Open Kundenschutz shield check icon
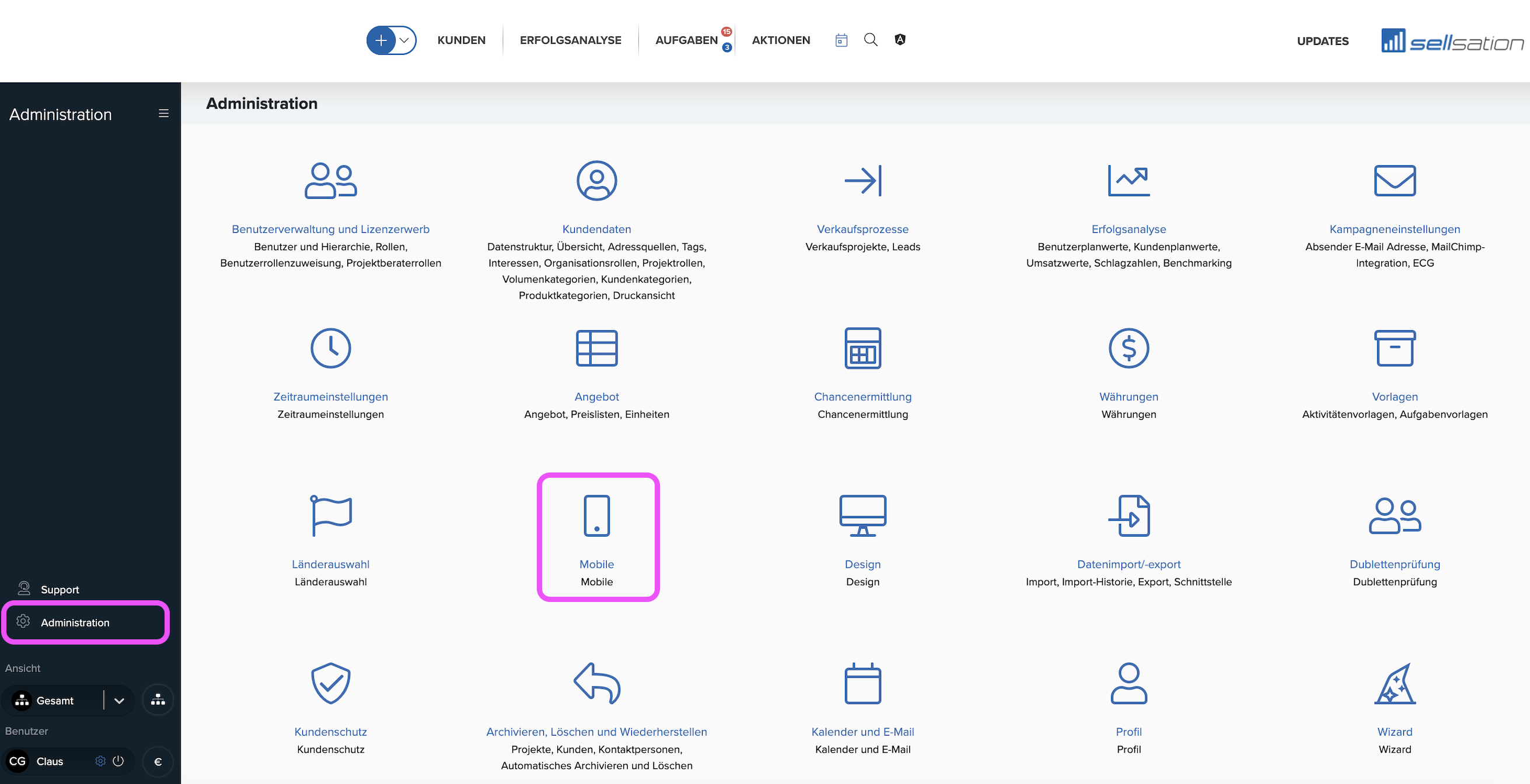This screenshot has width=1530, height=784. [x=331, y=683]
